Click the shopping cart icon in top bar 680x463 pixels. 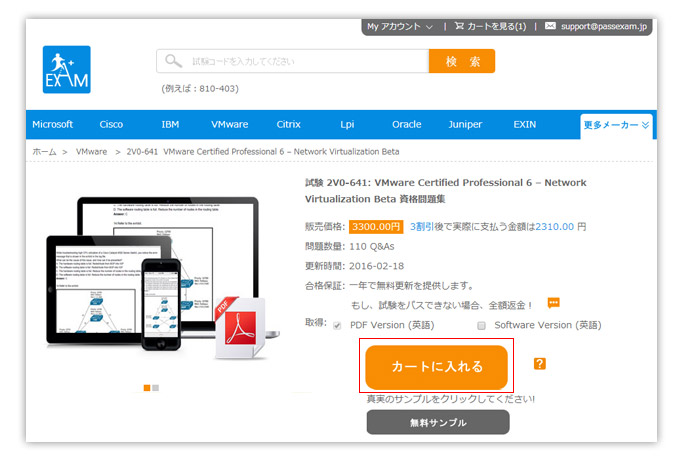coord(459,26)
